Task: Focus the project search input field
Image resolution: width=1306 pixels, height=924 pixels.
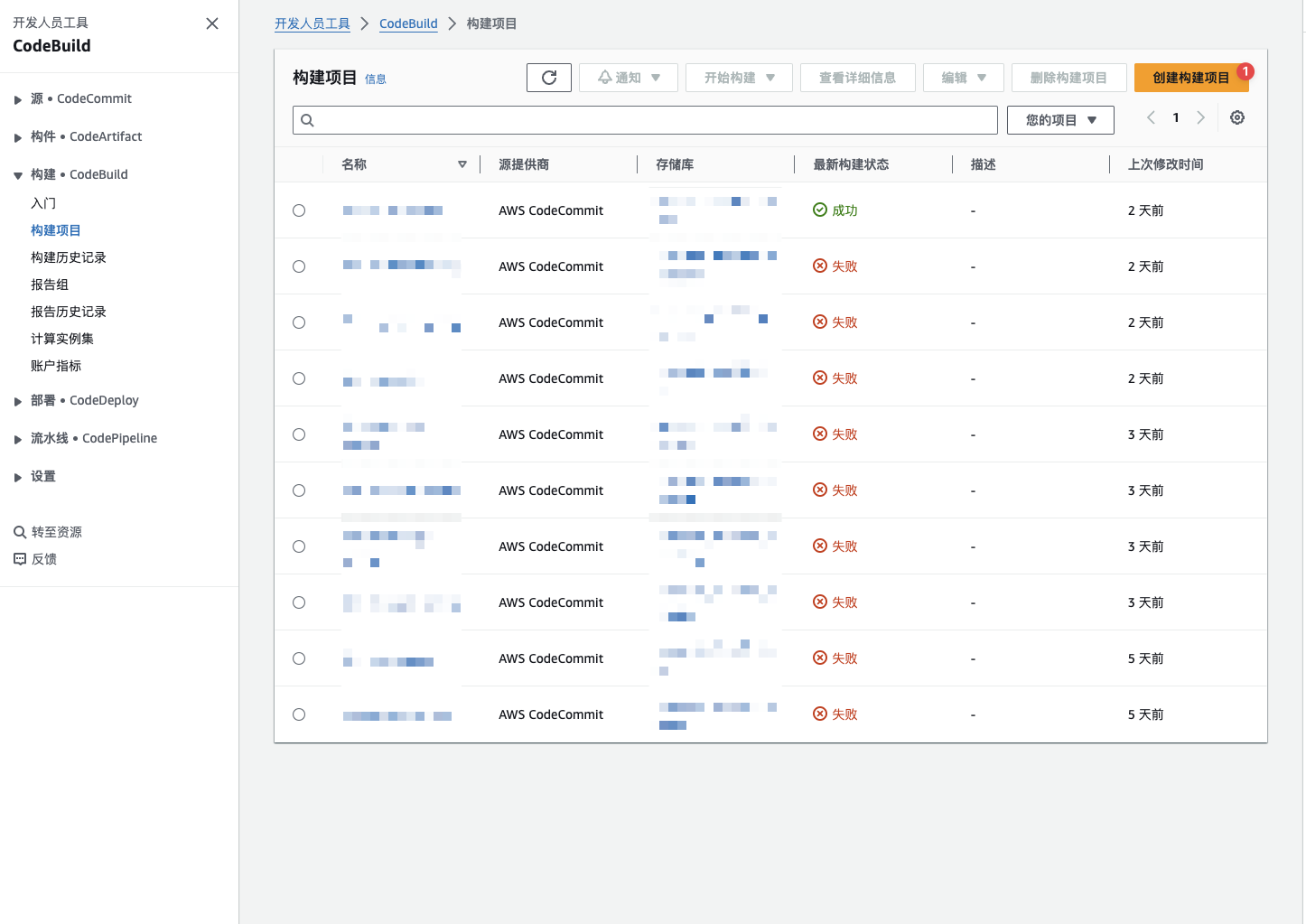Action: [645, 120]
